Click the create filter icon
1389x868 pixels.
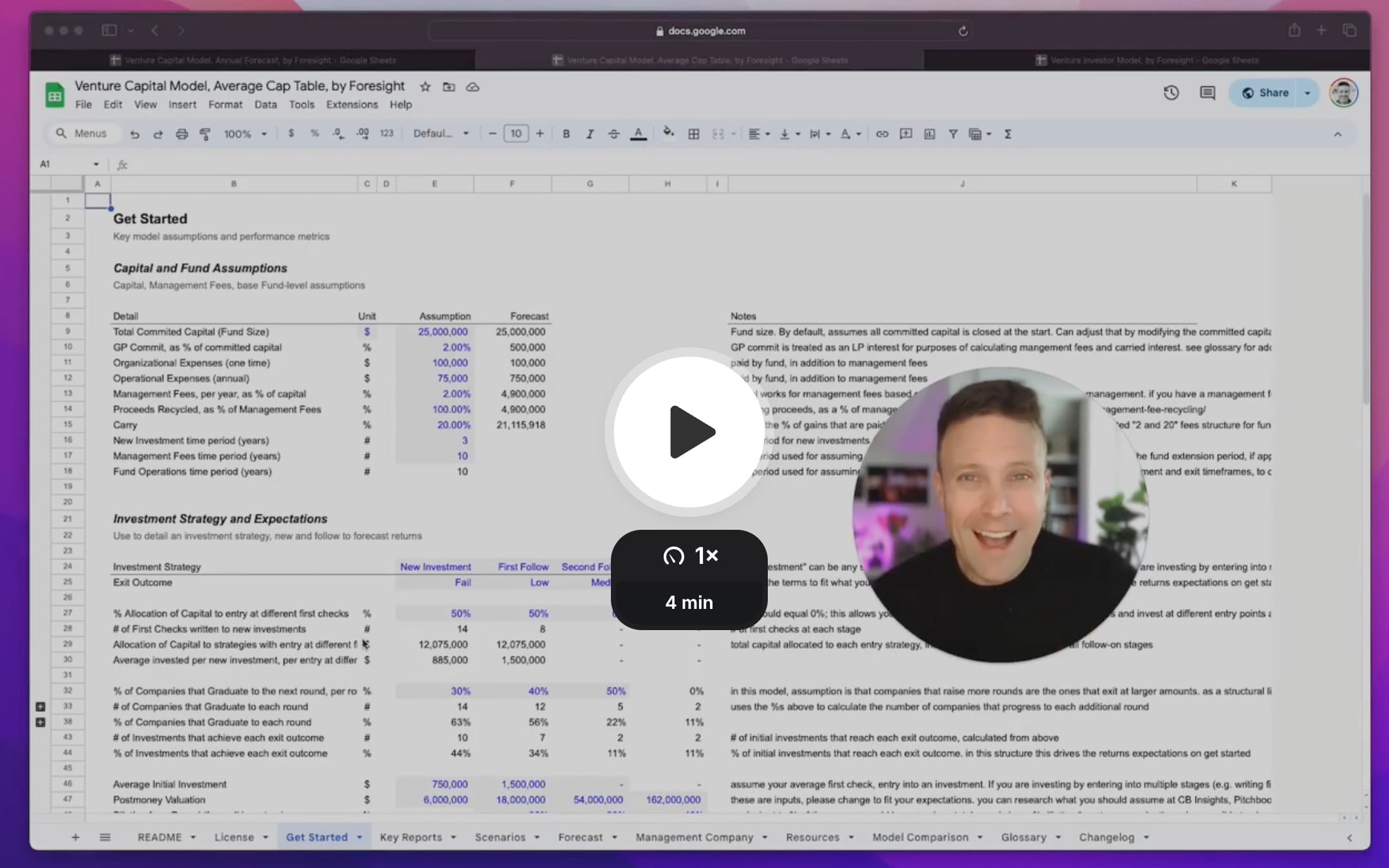tap(952, 134)
